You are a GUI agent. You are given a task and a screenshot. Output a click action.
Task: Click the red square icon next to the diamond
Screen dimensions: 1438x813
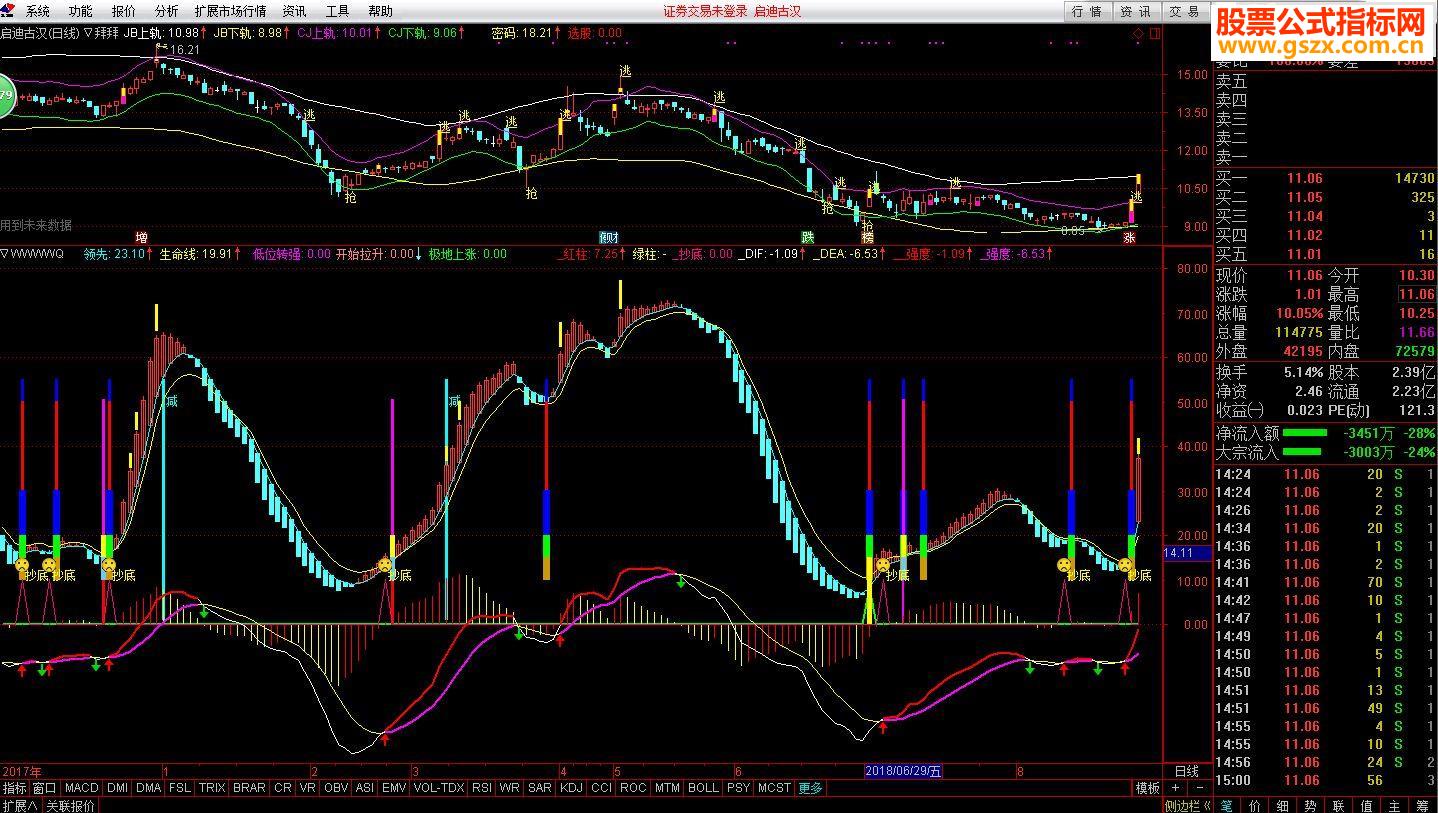(1155, 33)
